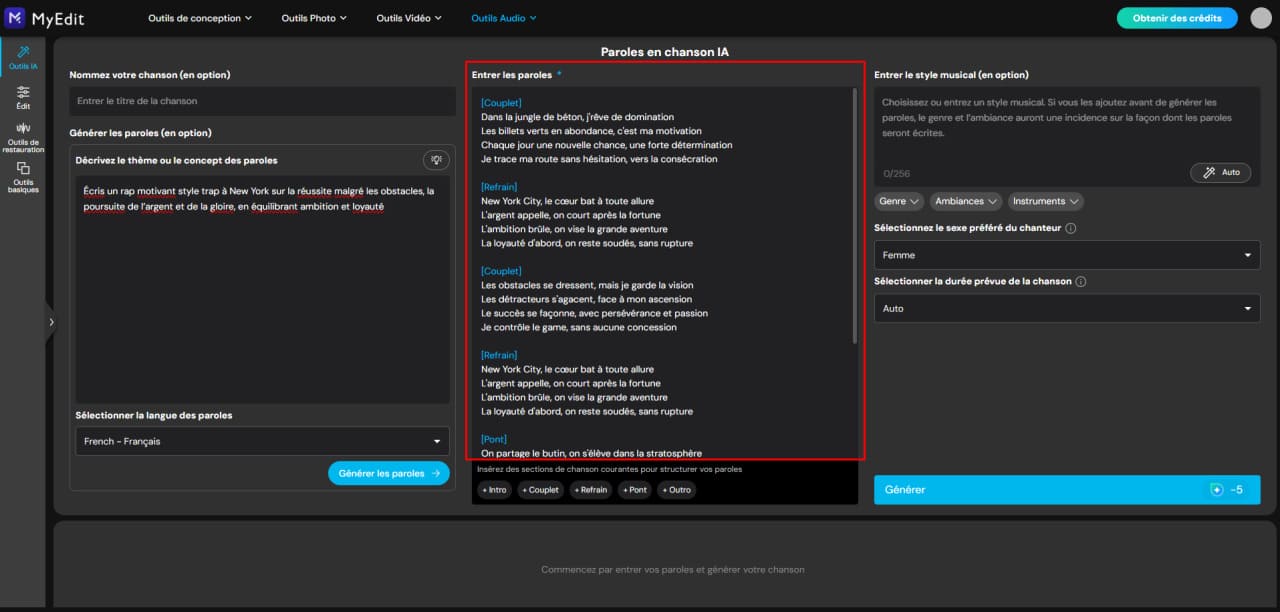Click the lyrics scrollbar

tap(854, 215)
